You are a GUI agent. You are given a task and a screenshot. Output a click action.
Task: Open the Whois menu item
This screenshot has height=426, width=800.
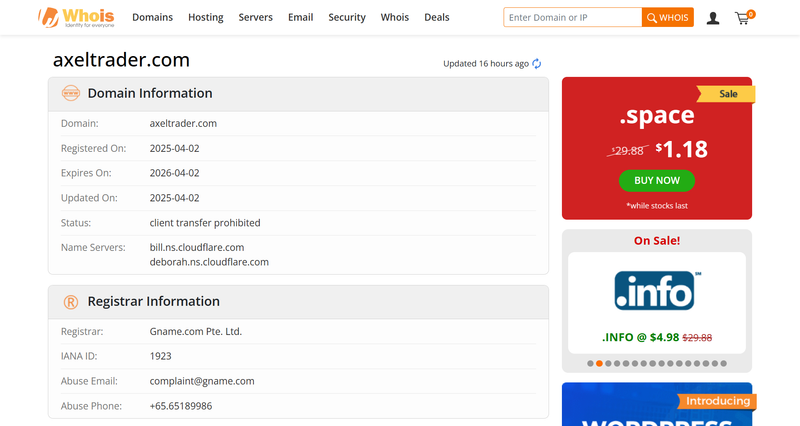[395, 17]
